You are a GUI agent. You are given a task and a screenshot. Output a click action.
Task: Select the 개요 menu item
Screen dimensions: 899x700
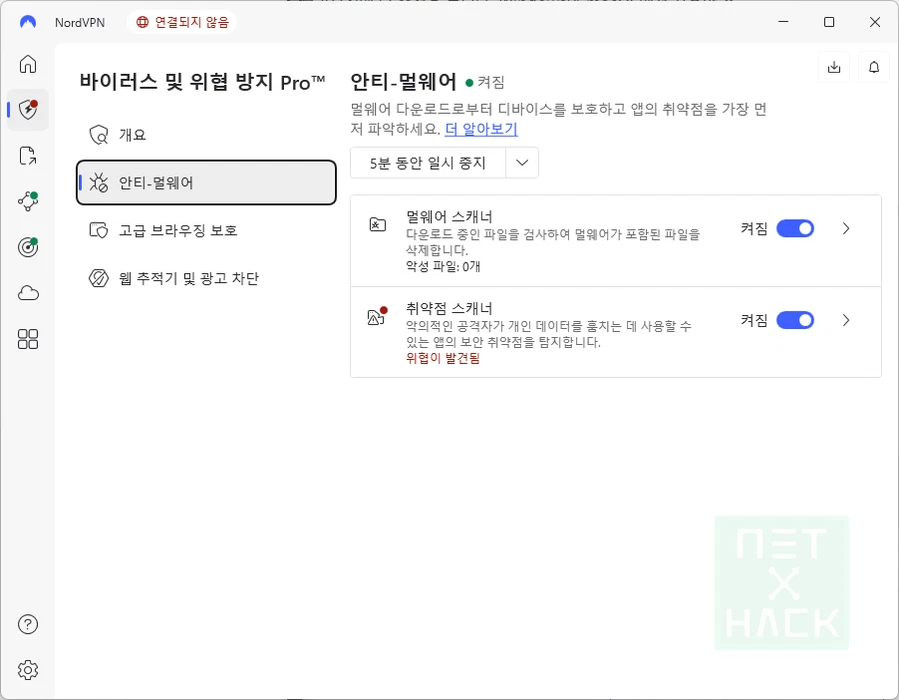click(x=206, y=135)
